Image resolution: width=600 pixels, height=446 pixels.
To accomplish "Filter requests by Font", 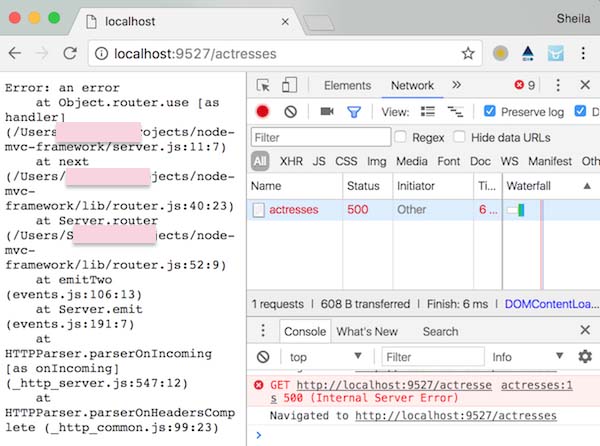I will pos(448,161).
